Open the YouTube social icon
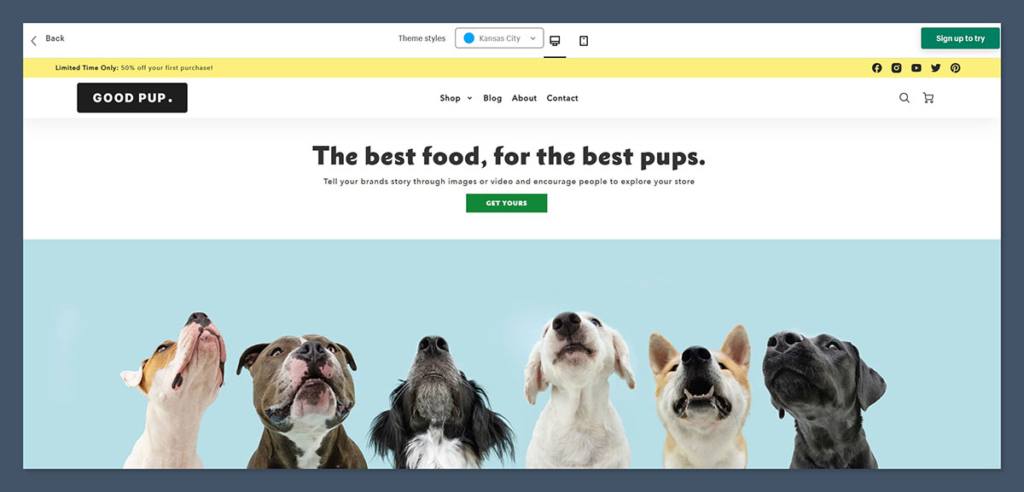The image size is (1024, 492). (x=916, y=68)
